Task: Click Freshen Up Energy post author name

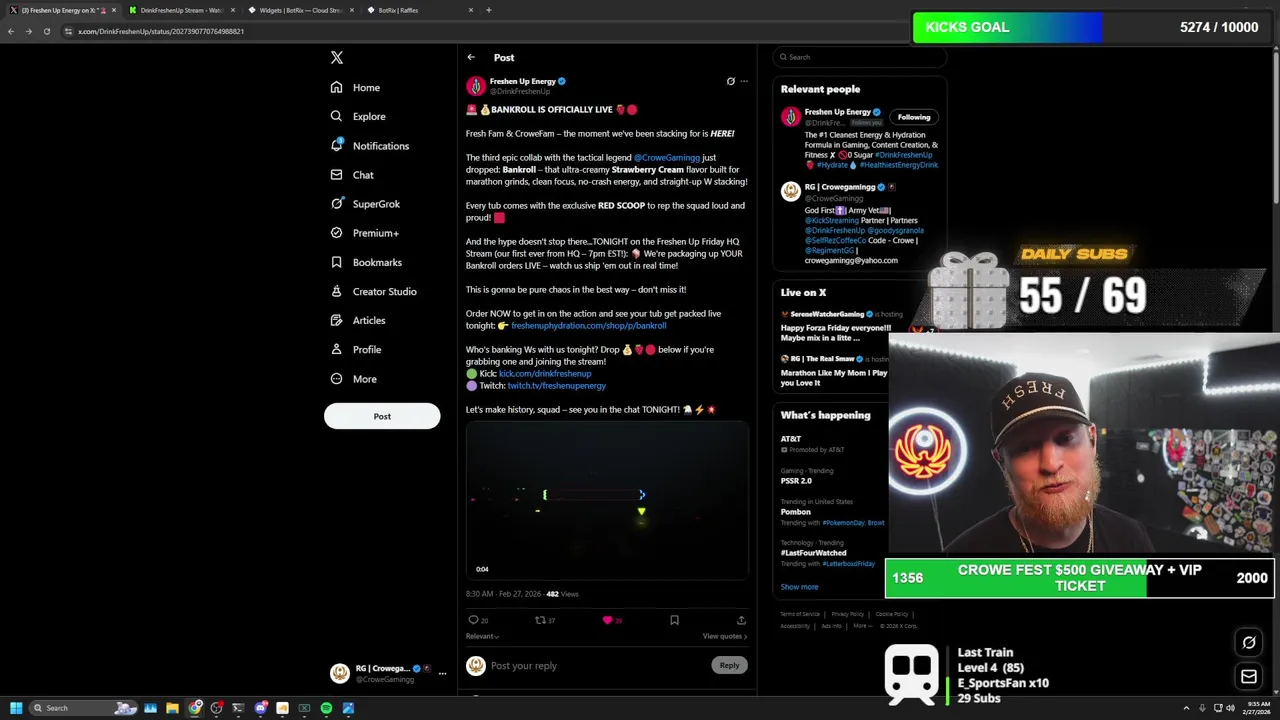Action: coord(522,81)
